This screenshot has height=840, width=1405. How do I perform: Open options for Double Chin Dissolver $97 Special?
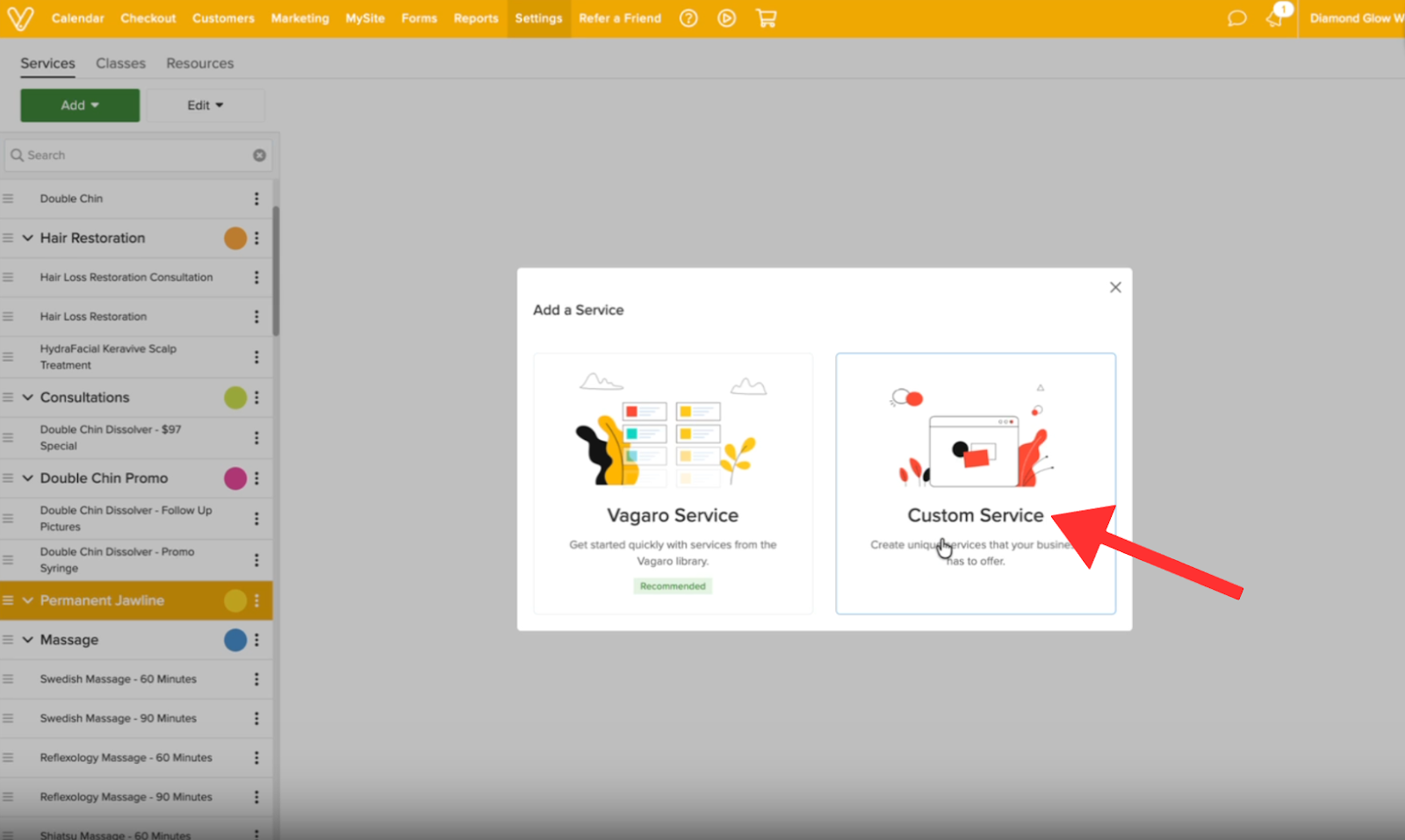tap(256, 438)
